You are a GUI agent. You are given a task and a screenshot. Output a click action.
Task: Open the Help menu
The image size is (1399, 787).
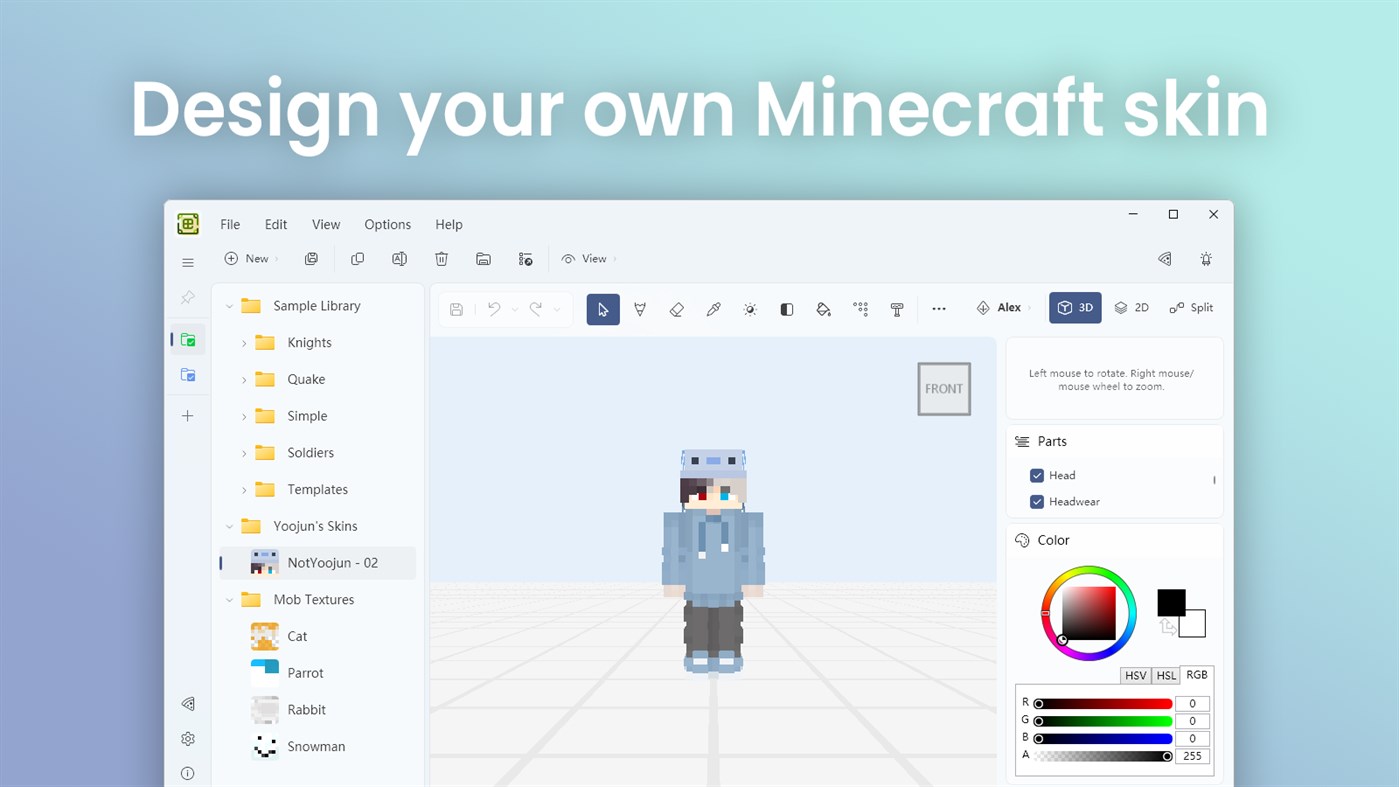(x=449, y=225)
